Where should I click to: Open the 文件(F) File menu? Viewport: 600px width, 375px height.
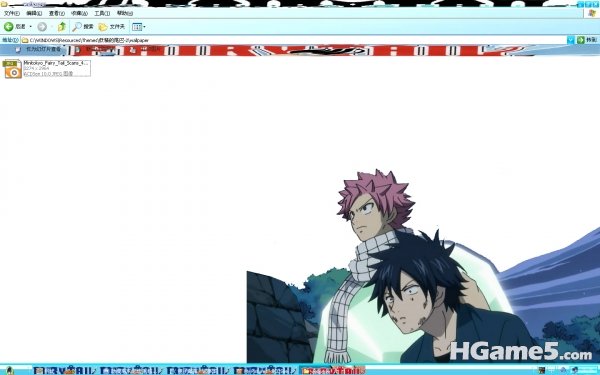pos(11,13)
